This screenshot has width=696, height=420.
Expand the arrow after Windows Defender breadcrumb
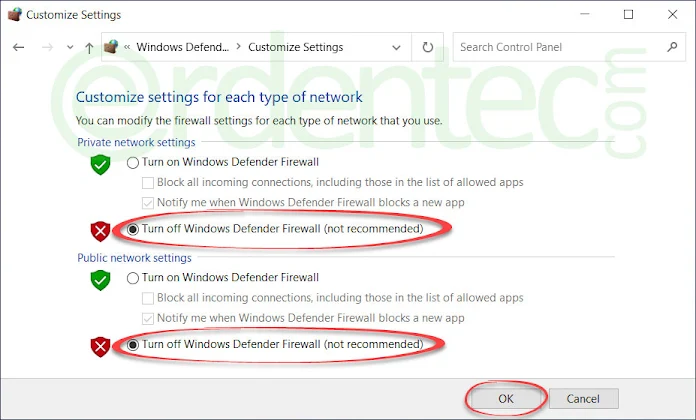[239, 47]
